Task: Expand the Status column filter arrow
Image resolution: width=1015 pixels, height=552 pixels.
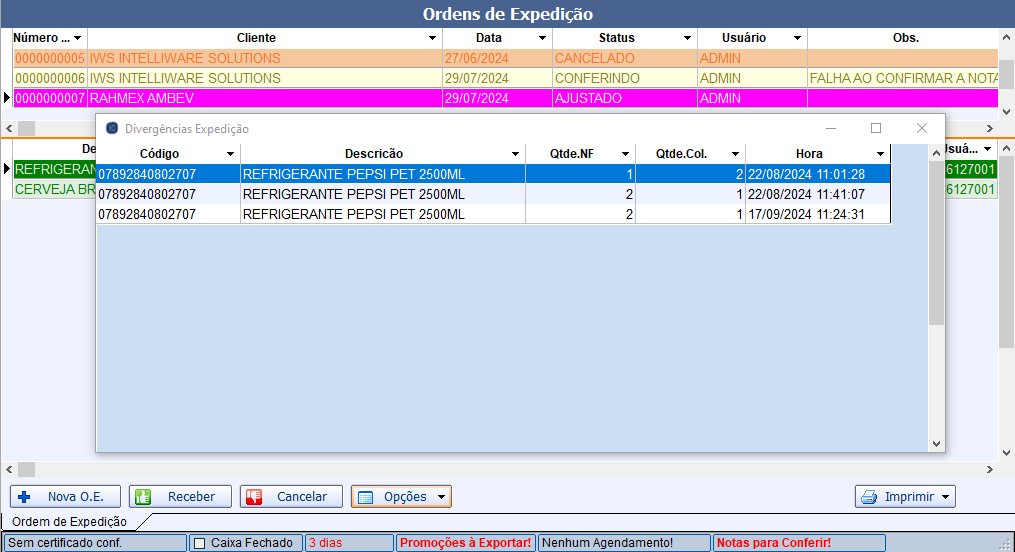Action: [x=688, y=38]
